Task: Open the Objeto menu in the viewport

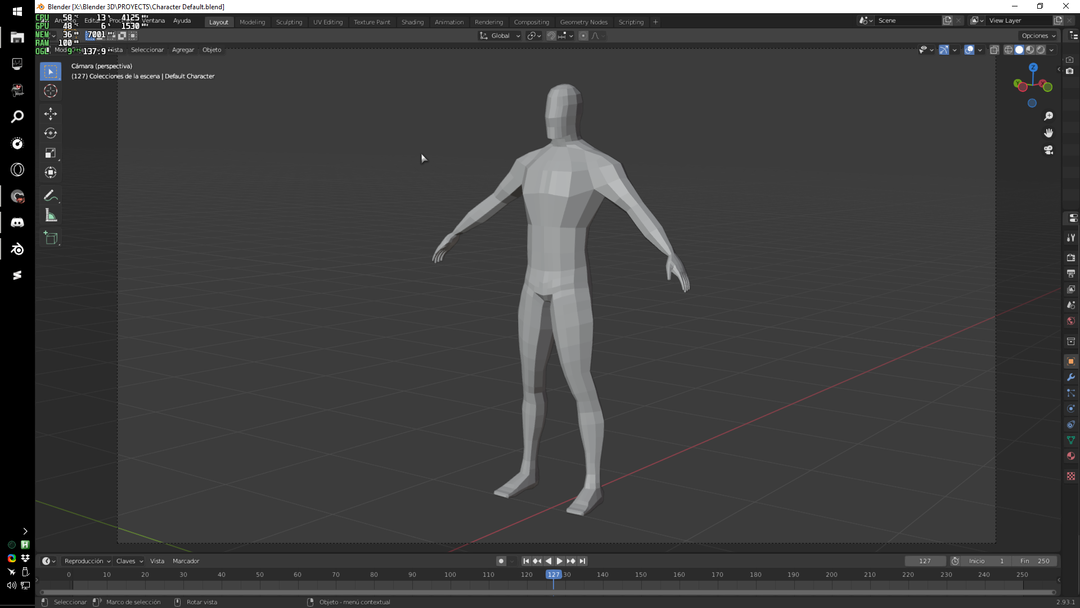Action: (x=211, y=49)
